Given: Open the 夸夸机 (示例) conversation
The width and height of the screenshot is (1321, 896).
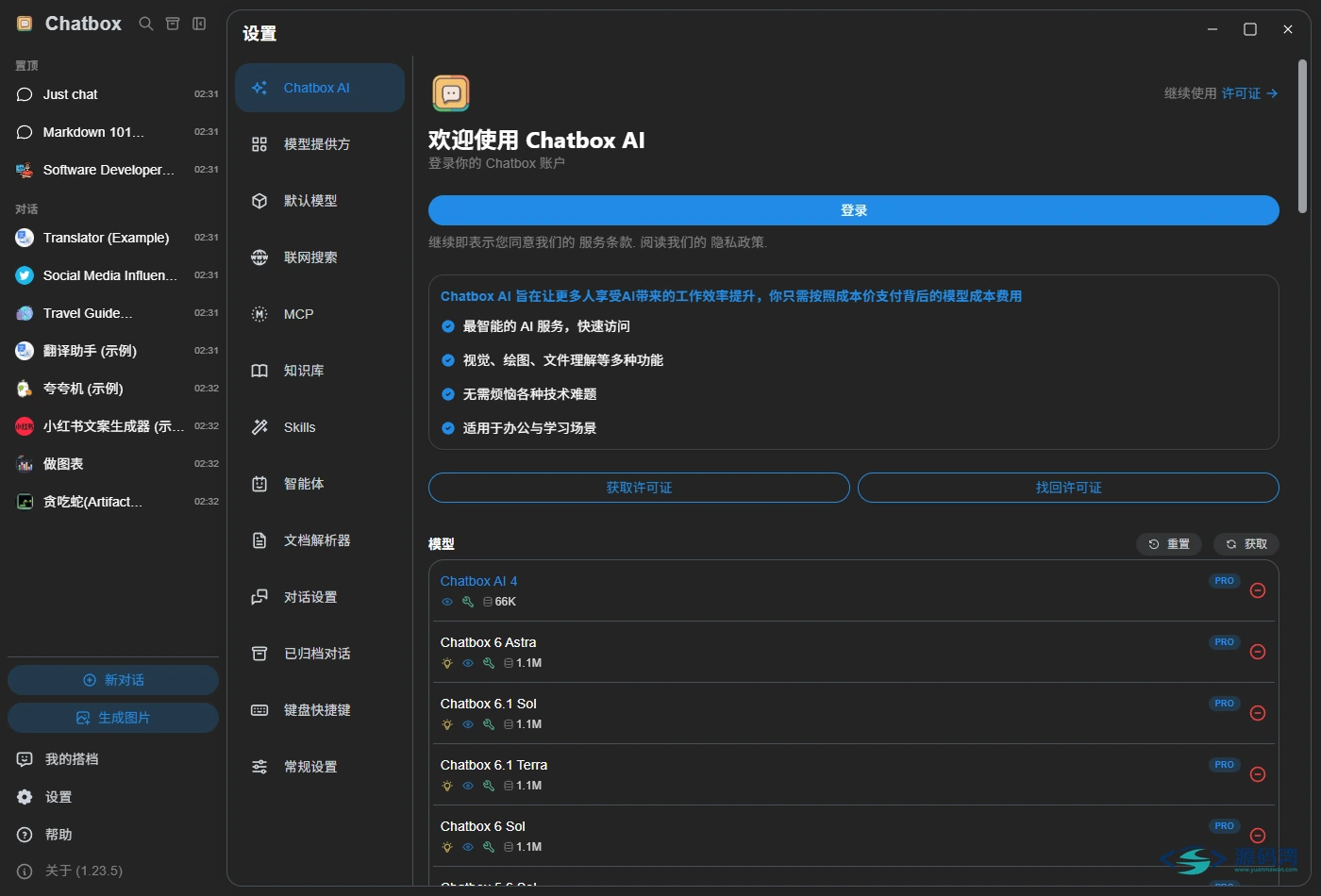Looking at the screenshot, I should pyautogui.click(x=113, y=389).
